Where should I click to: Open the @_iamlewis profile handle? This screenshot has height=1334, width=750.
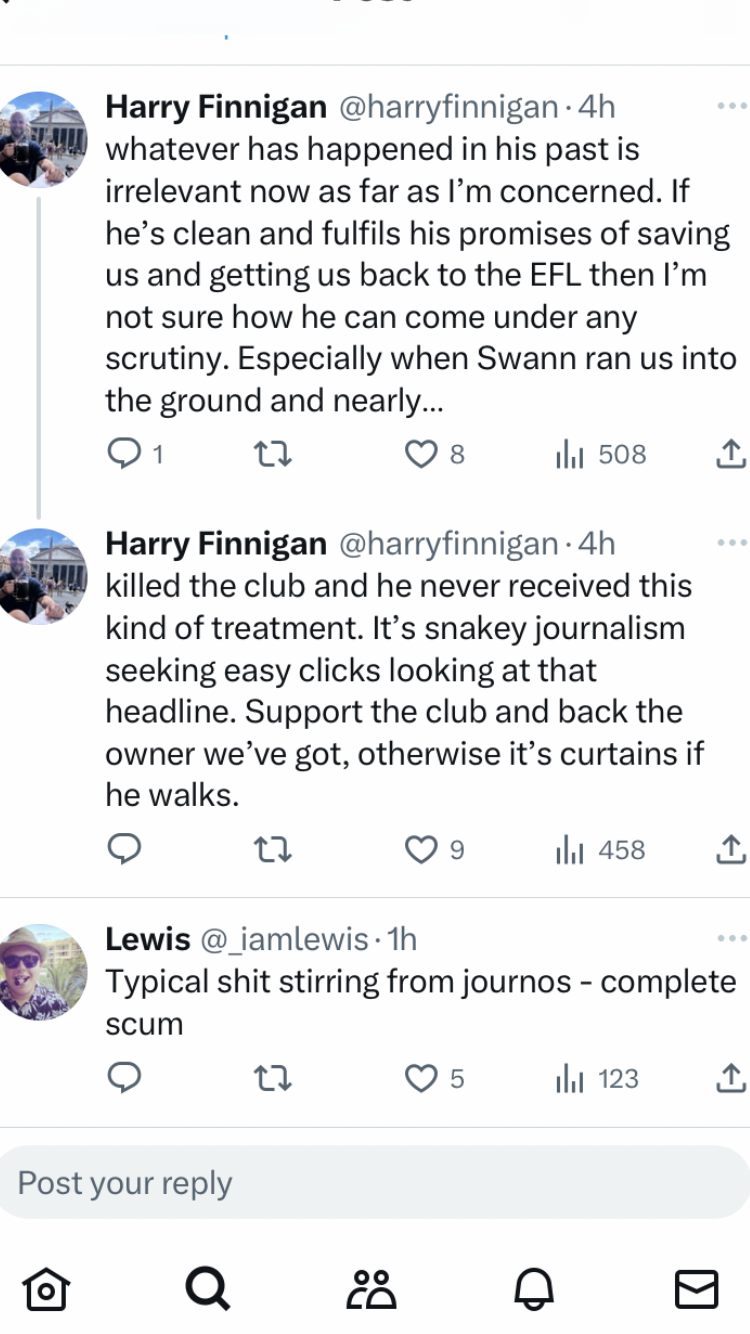[x=284, y=939]
